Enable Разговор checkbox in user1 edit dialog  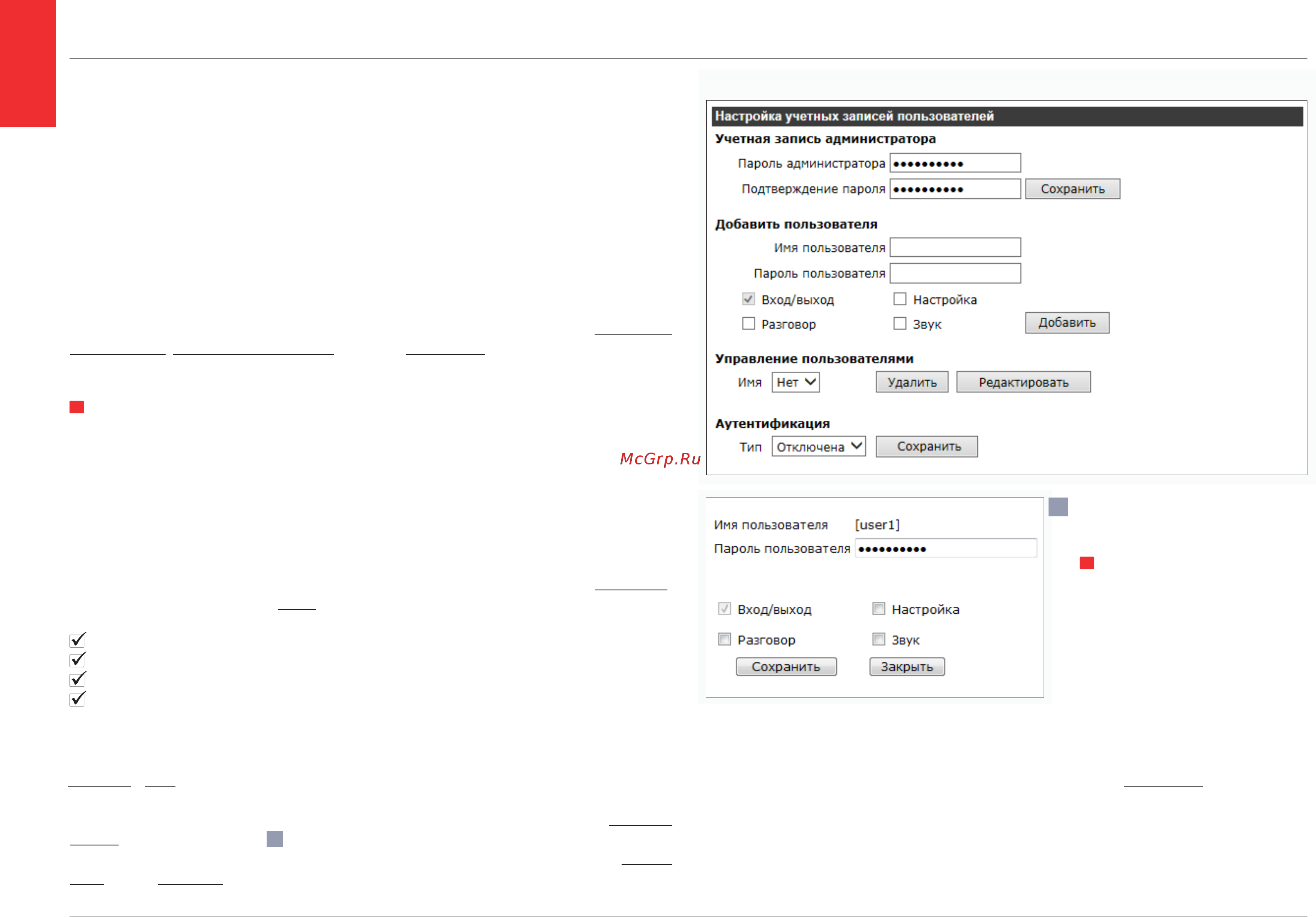pyautogui.click(x=725, y=639)
